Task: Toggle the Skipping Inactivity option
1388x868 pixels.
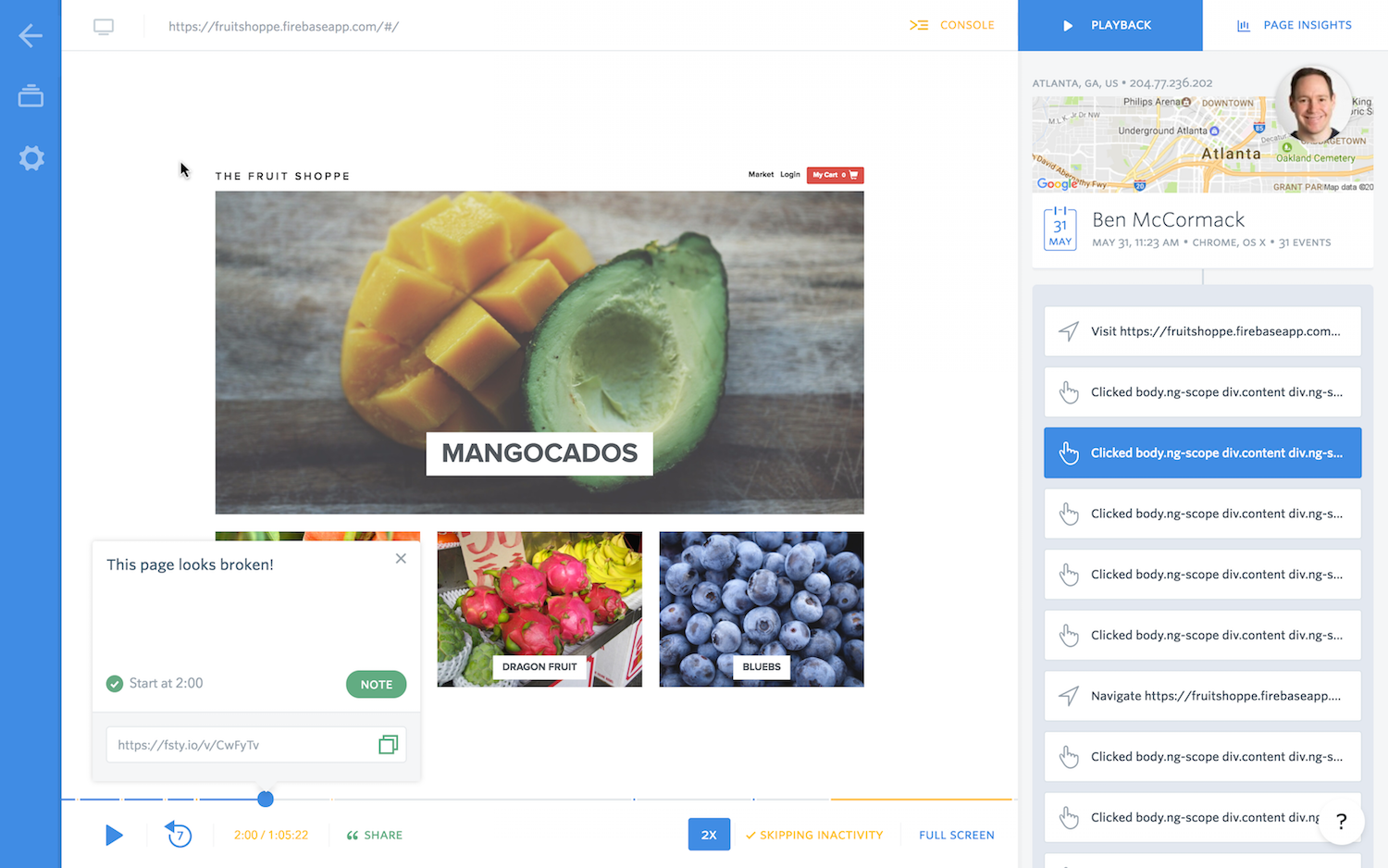Action: pos(814,835)
